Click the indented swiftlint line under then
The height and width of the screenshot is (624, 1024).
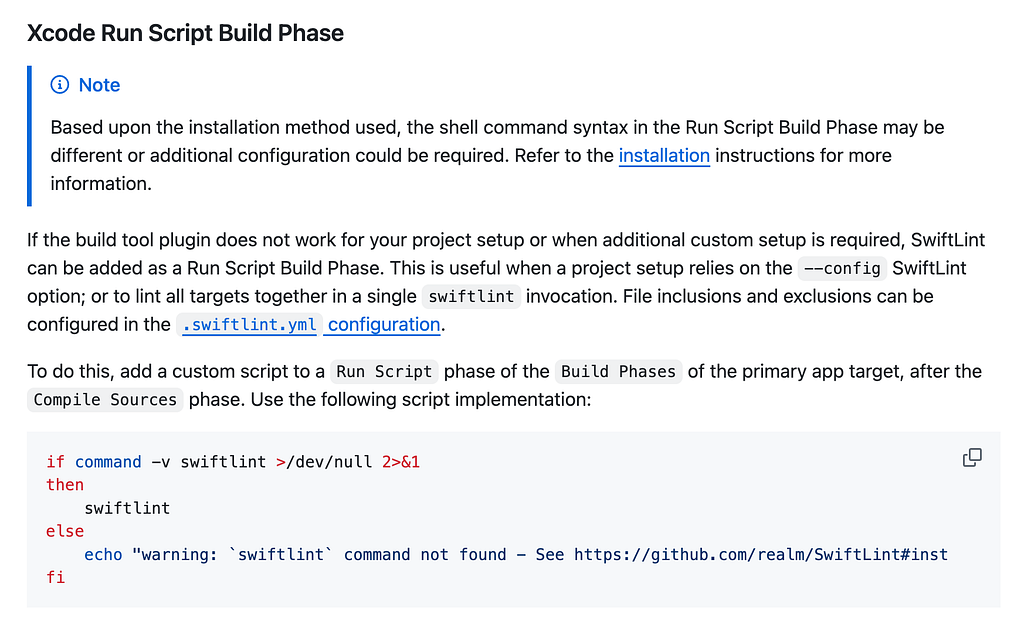point(127,508)
